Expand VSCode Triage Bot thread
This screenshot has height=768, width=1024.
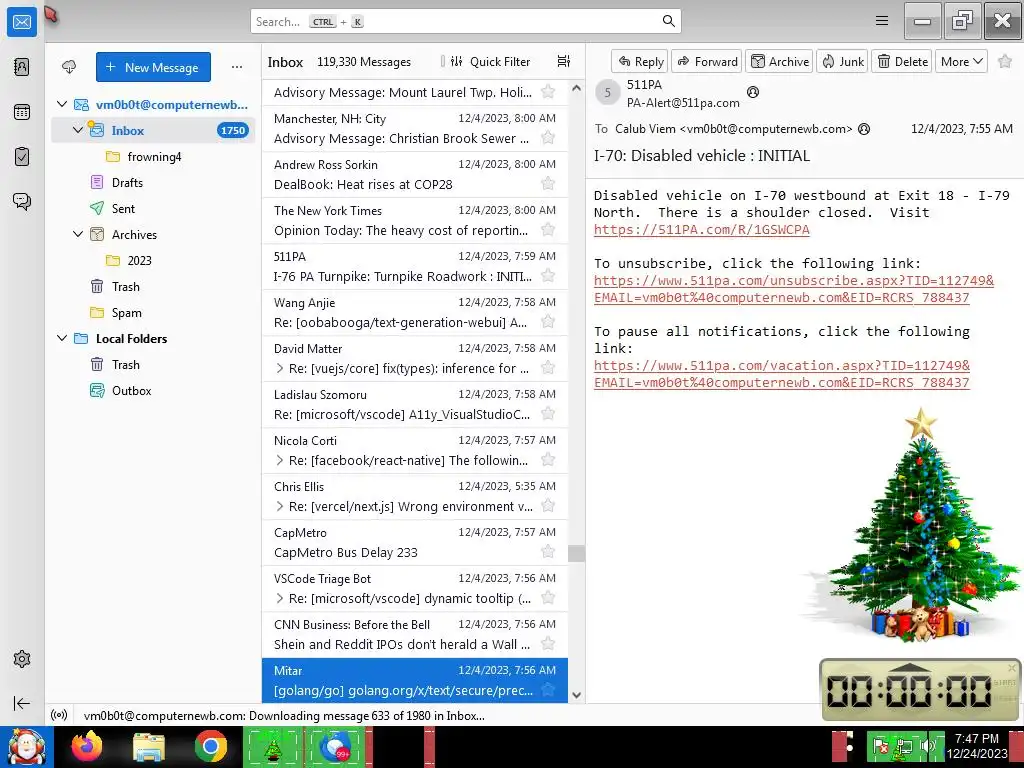coord(280,598)
